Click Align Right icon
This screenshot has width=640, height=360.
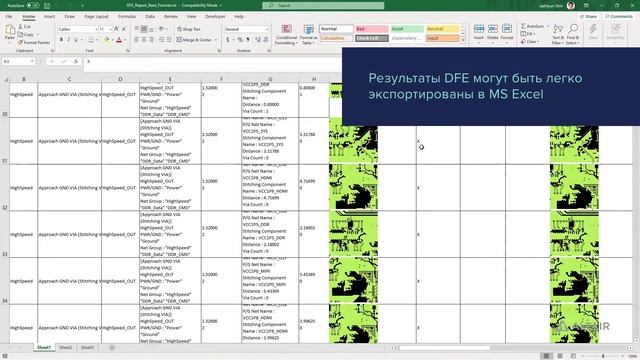coord(151,40)
